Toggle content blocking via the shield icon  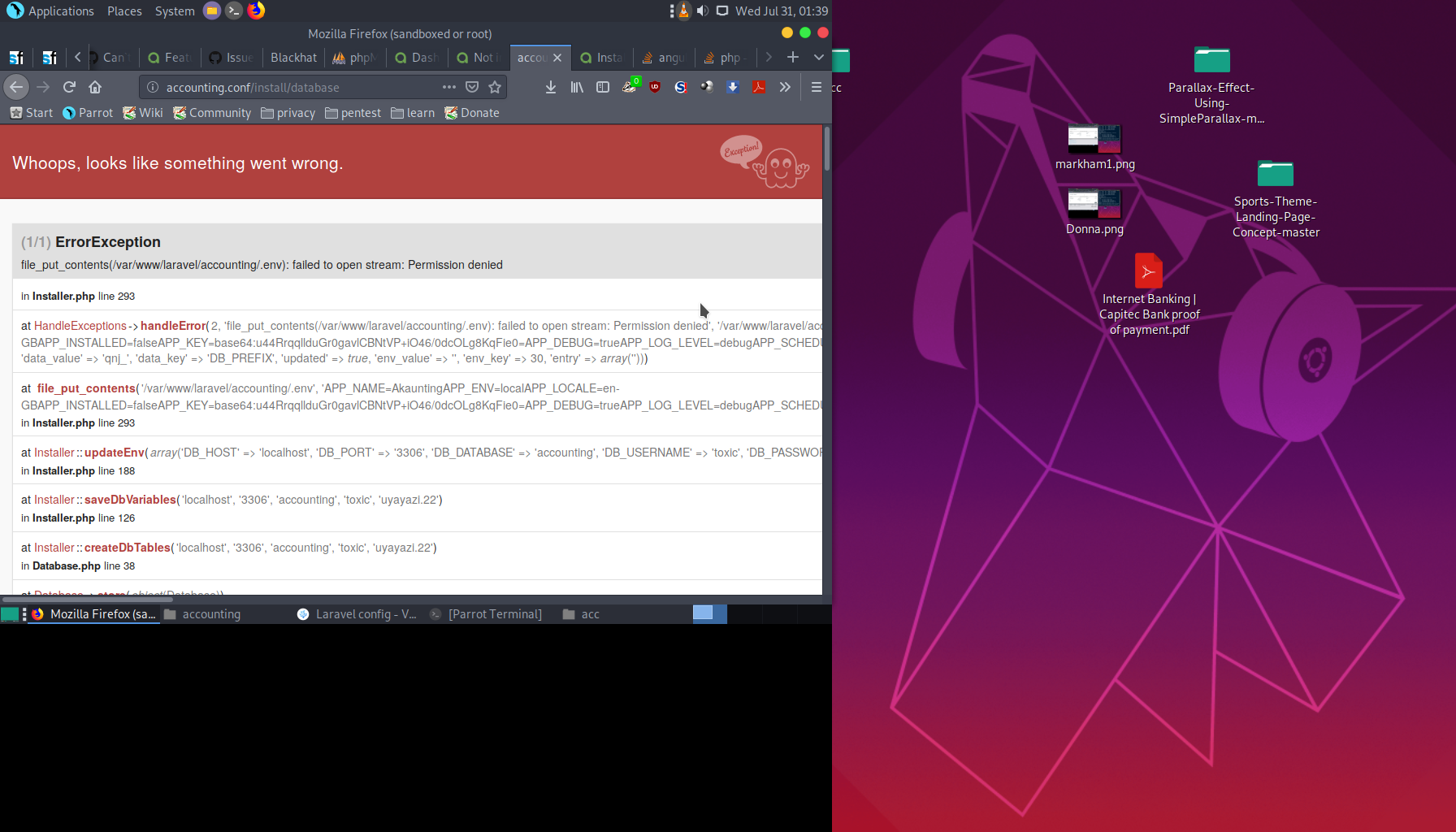[x=472, y=87]
